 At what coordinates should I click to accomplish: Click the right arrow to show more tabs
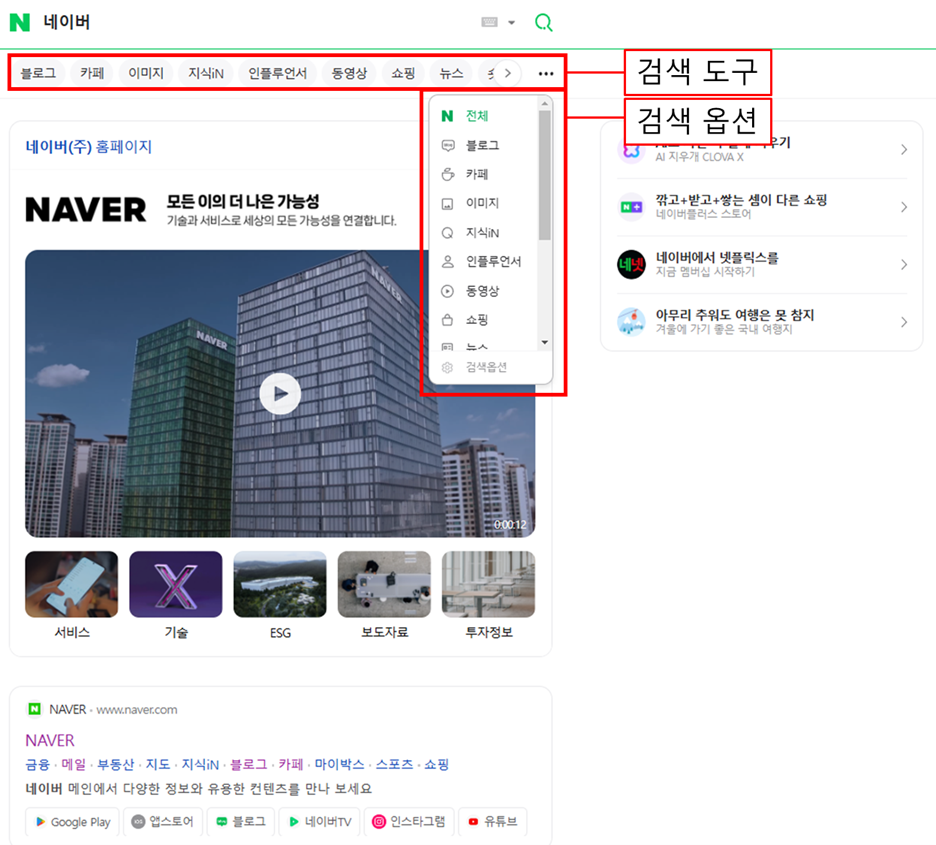coord(507,73)
